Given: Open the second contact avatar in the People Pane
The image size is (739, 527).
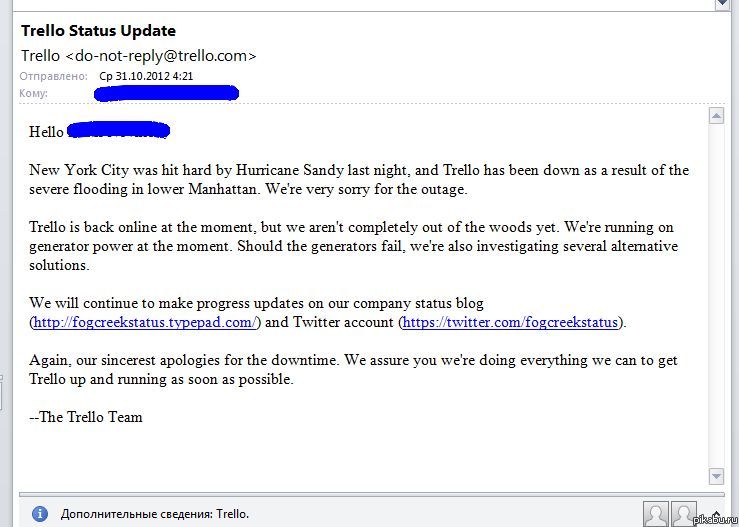Looking at the screenshot, I should point(684,514).
